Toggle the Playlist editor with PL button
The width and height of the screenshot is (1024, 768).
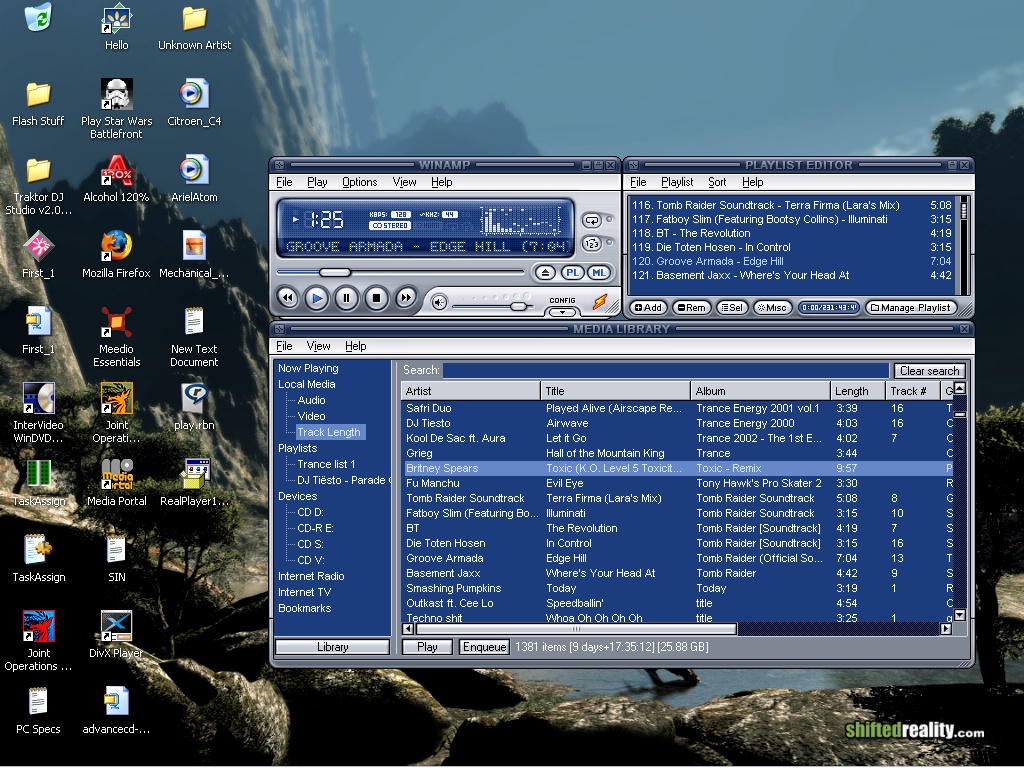(x=572, y=273)
